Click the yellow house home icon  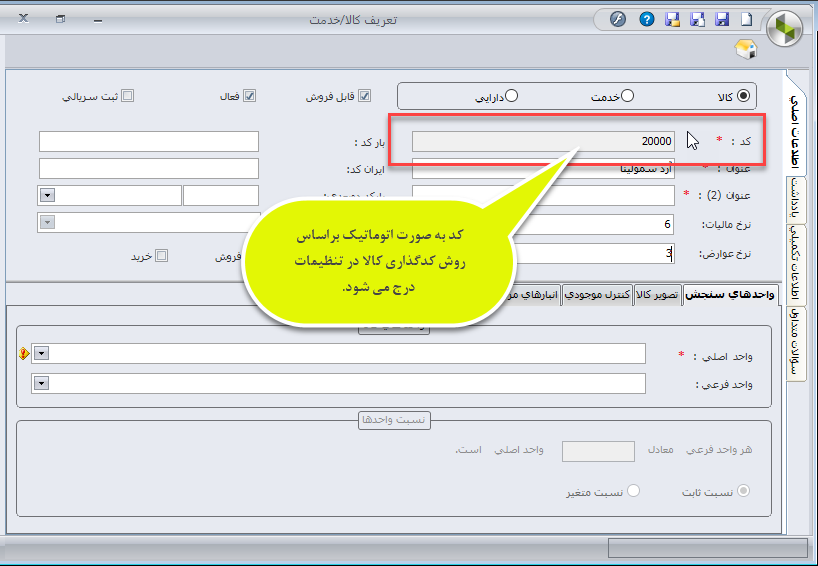(746, 50)
